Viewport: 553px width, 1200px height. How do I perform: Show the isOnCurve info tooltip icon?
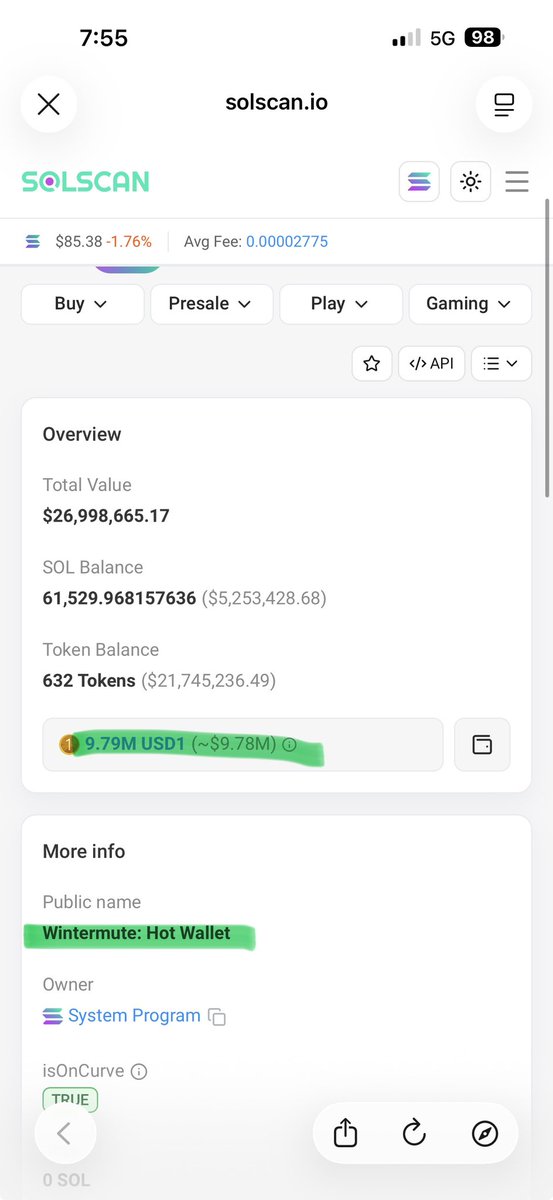(x=139, y=1072)
